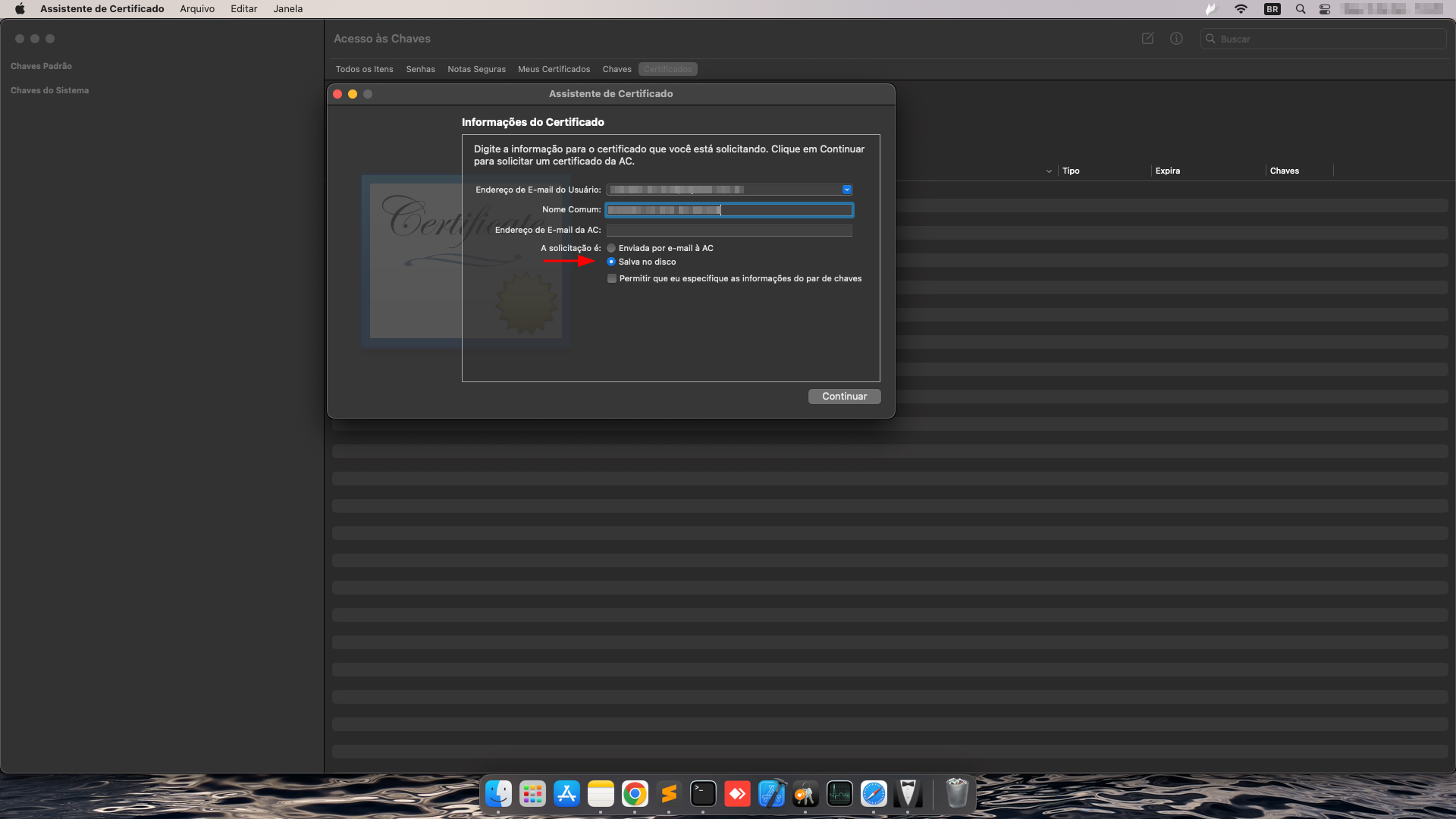Minimize the Assistente de Certificado dialog
Screen dimensions: 1456x819
click(x=353, y=94)
